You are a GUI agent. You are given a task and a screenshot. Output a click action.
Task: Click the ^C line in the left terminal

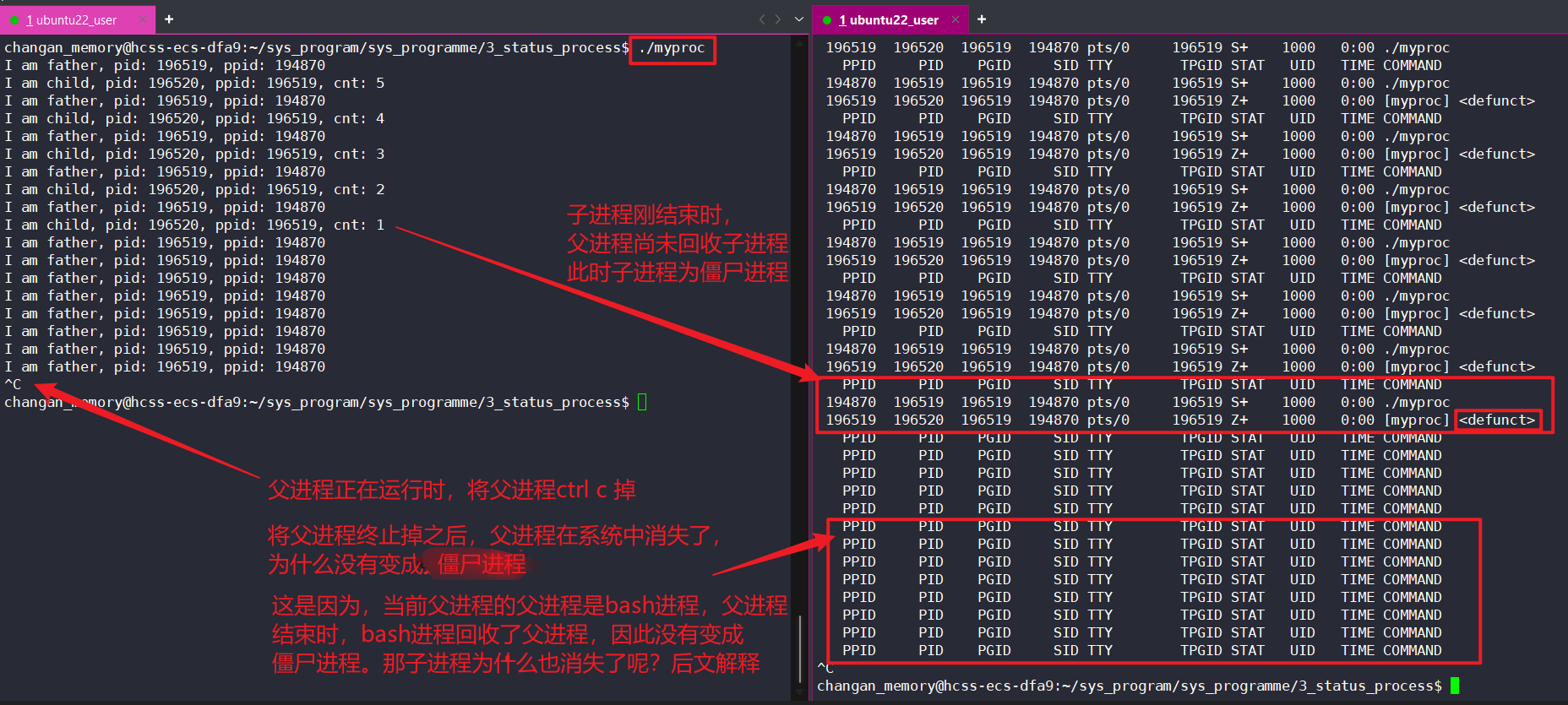point(13,384)
